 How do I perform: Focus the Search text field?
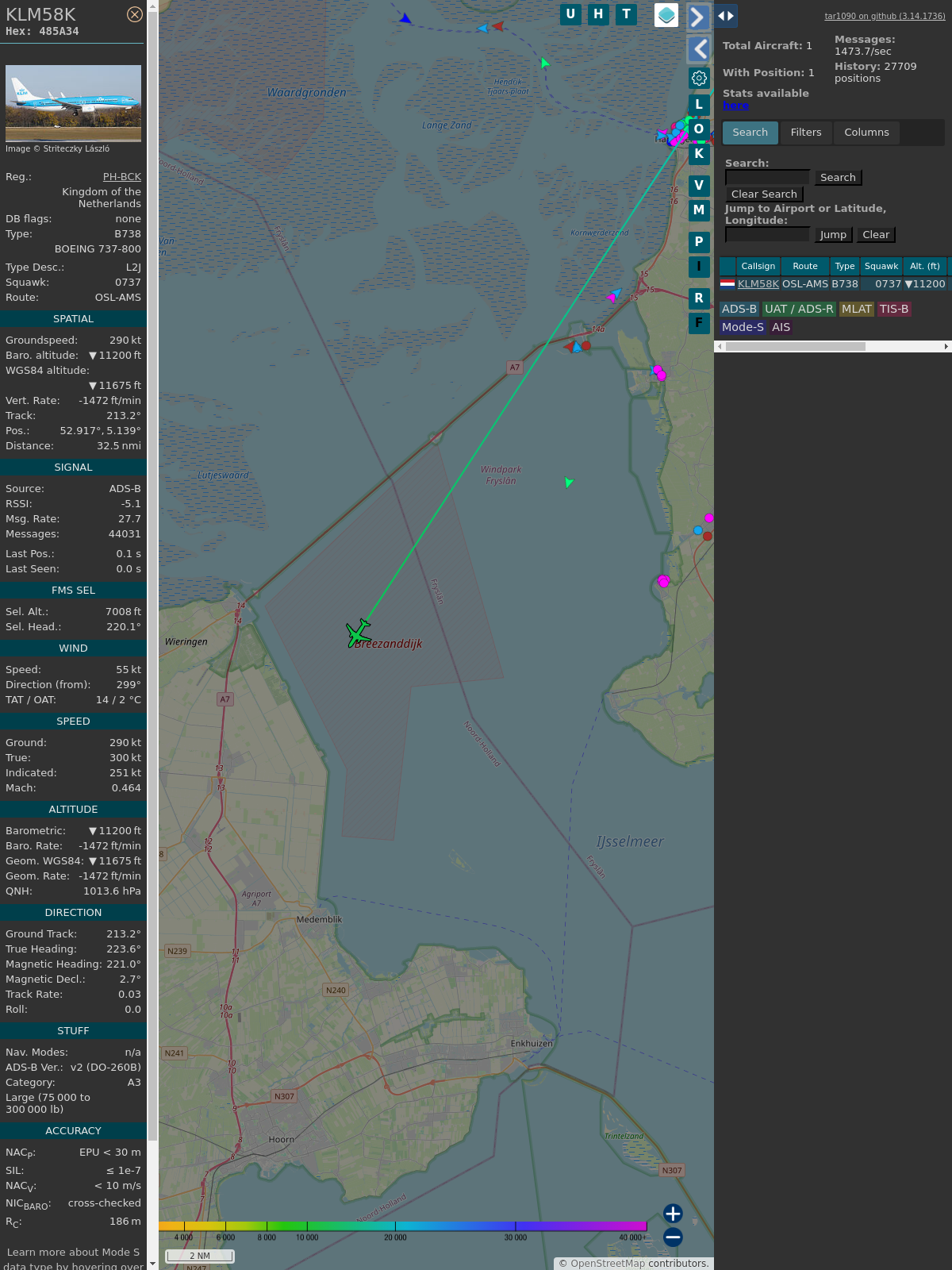click(767, 177)
